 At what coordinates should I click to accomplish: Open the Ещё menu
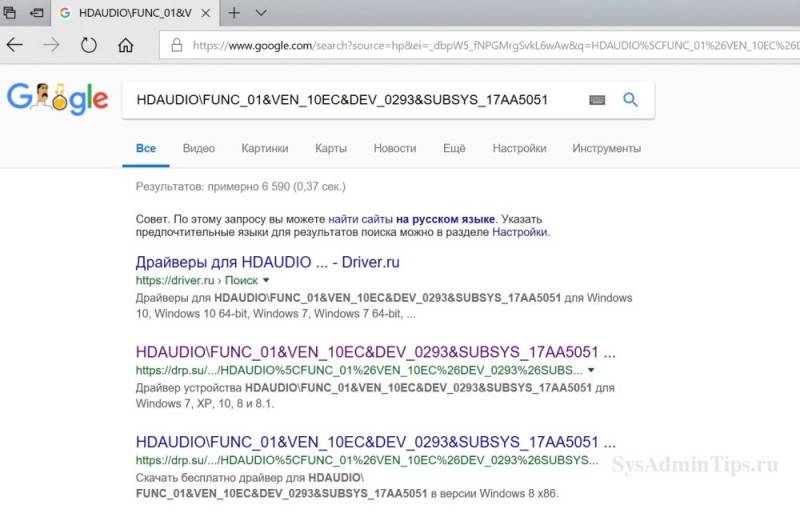(454, 148)
